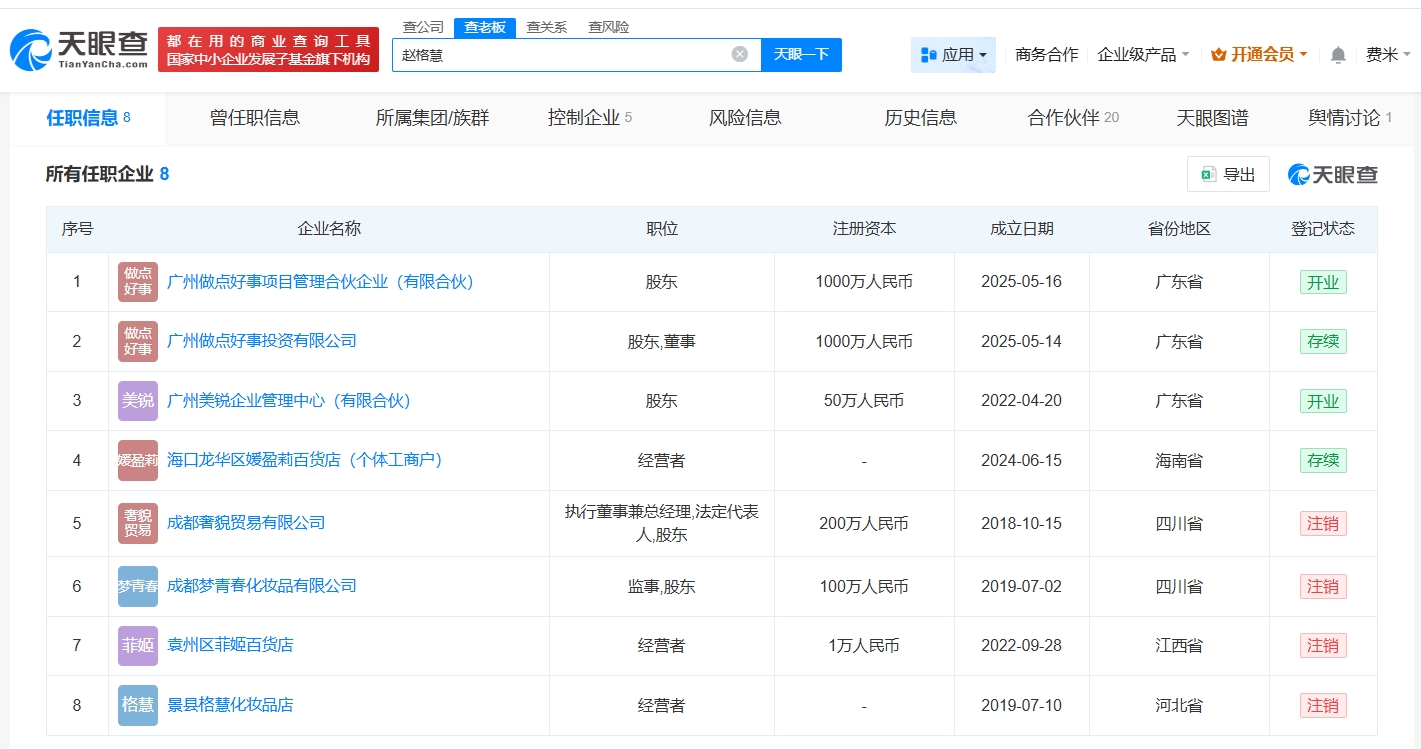Open the 风险信息 tab
The image size is (1421, 749).
click(x=745, y=118)
